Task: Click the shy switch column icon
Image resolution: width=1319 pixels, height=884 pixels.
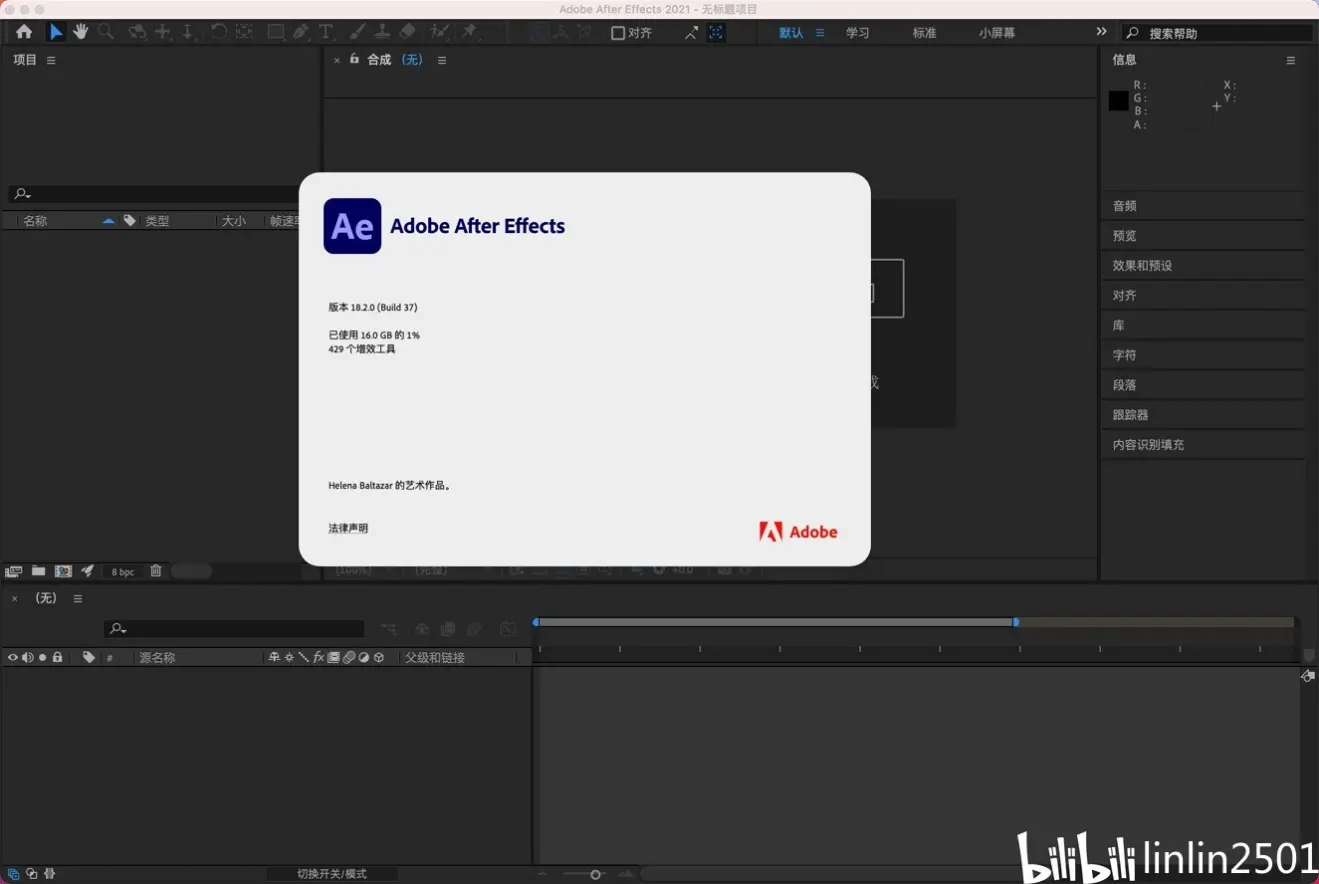Action: coord(274,657)
